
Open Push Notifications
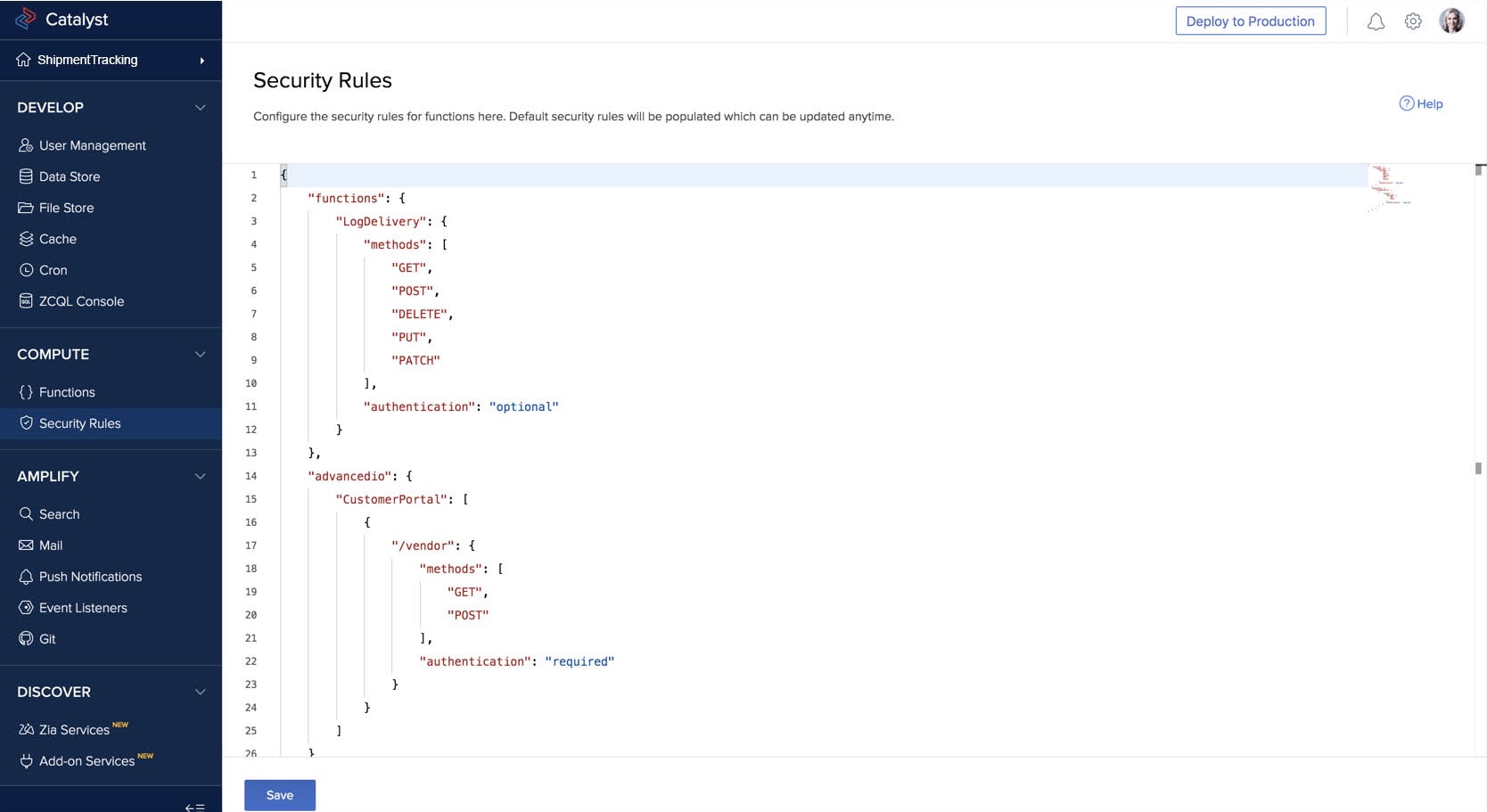tap(90, 576)
